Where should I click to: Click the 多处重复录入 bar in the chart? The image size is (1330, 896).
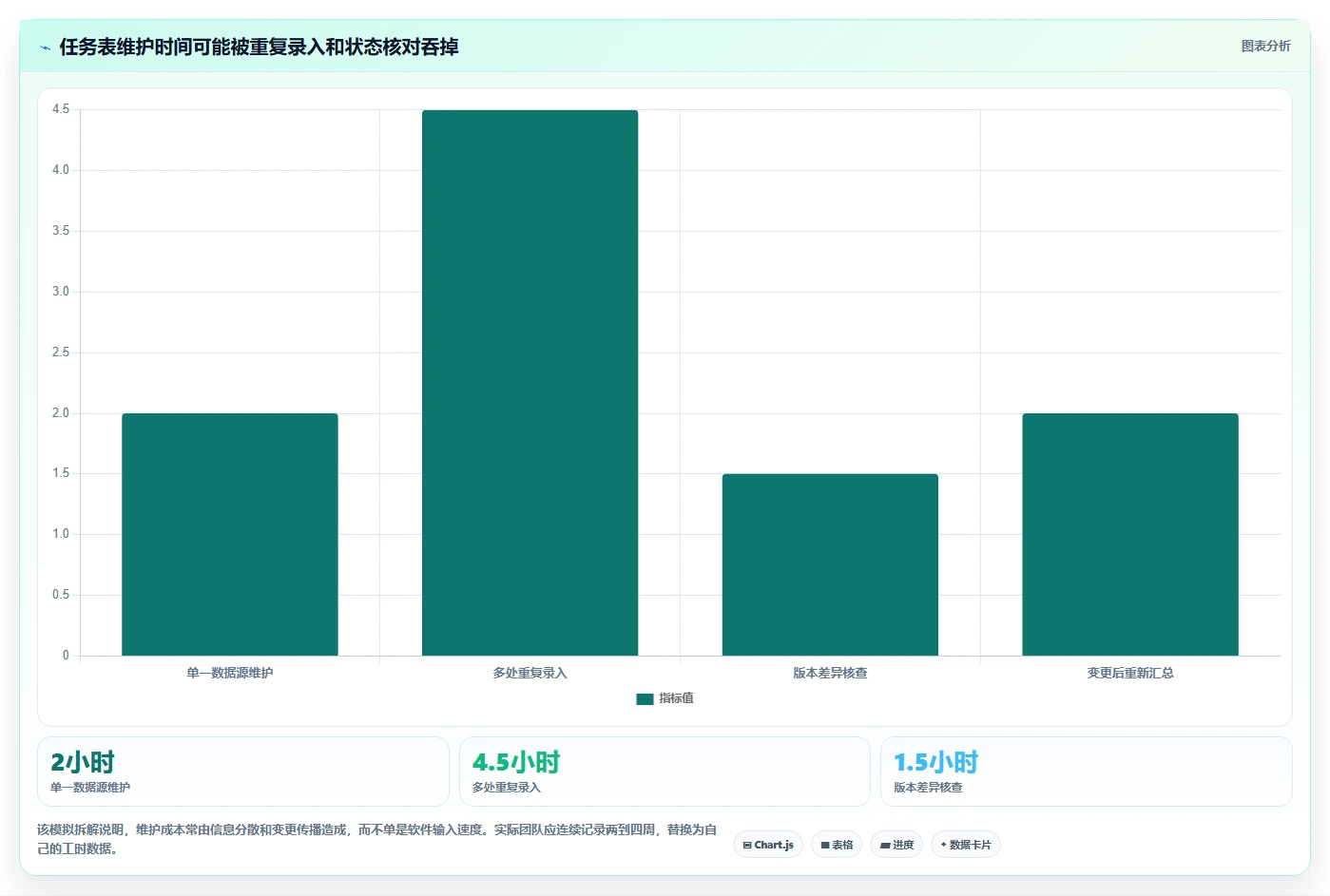(x=530, y=383)
